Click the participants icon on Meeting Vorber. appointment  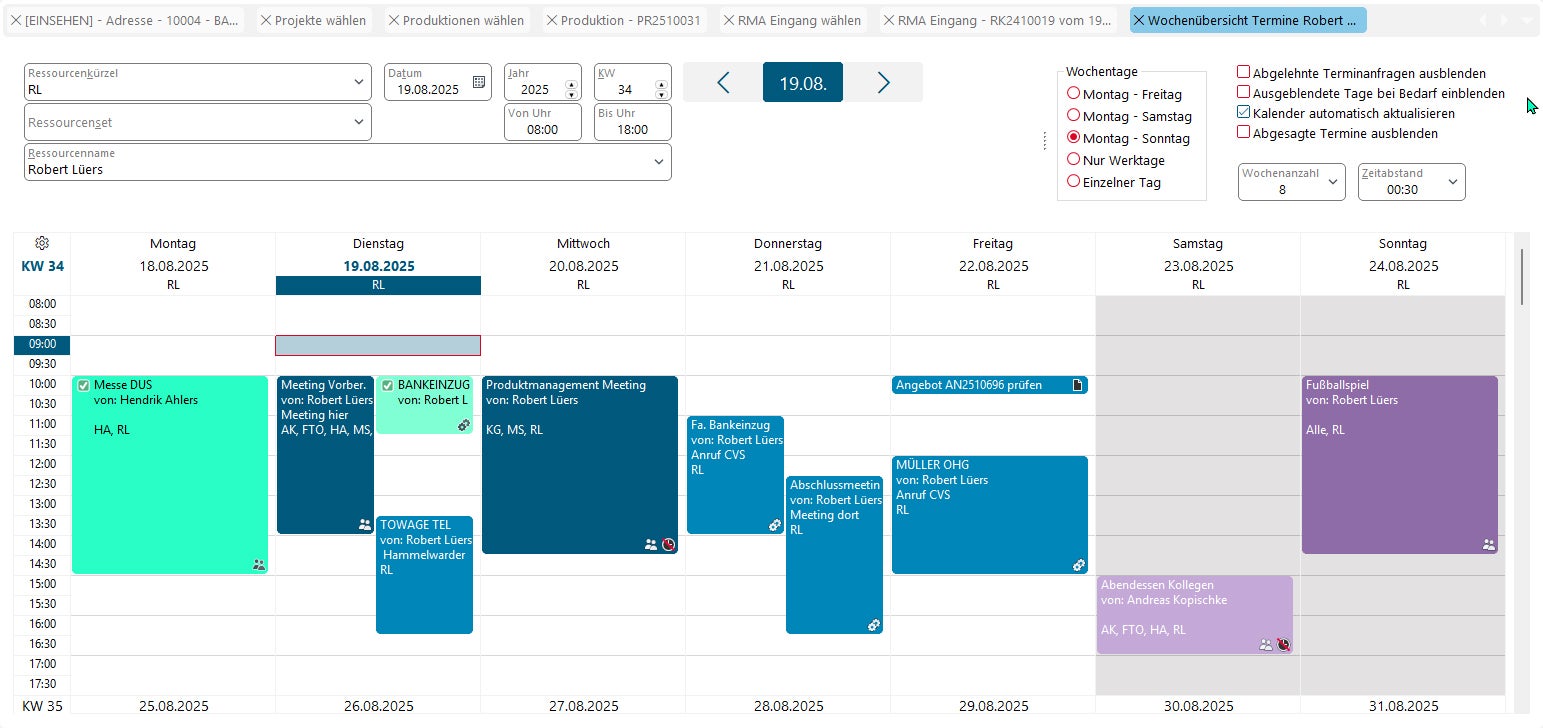pyautogui.click(x=364, y=524)
